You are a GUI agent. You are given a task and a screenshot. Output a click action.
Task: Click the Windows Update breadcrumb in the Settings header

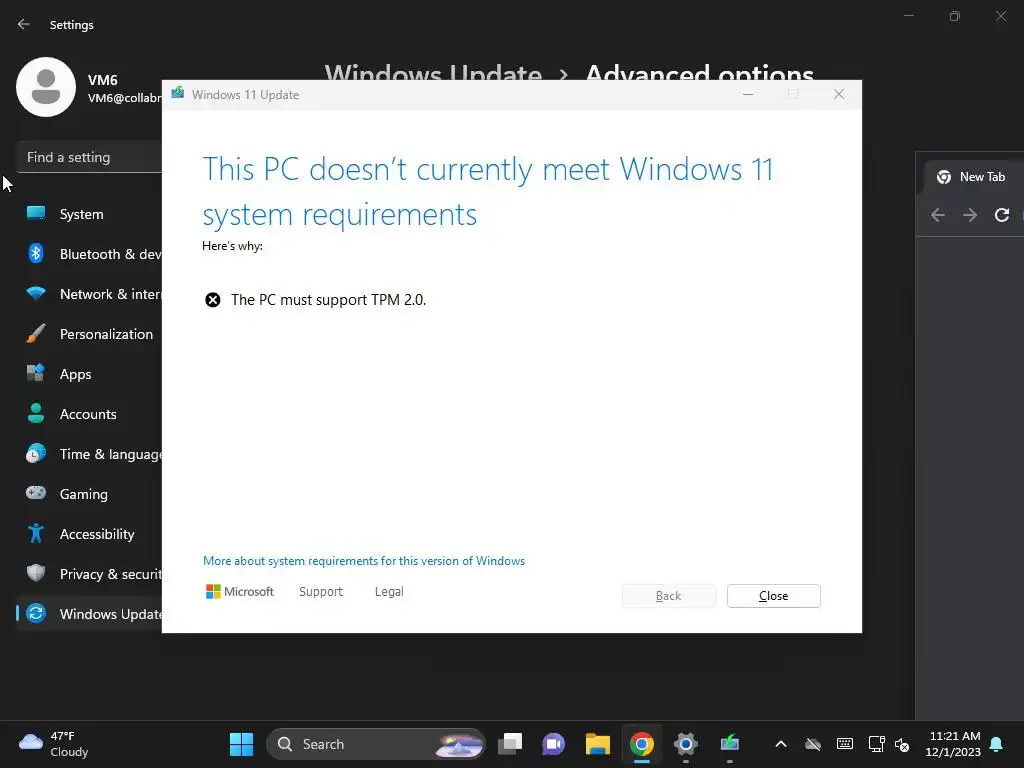click(x=433, y=72)
